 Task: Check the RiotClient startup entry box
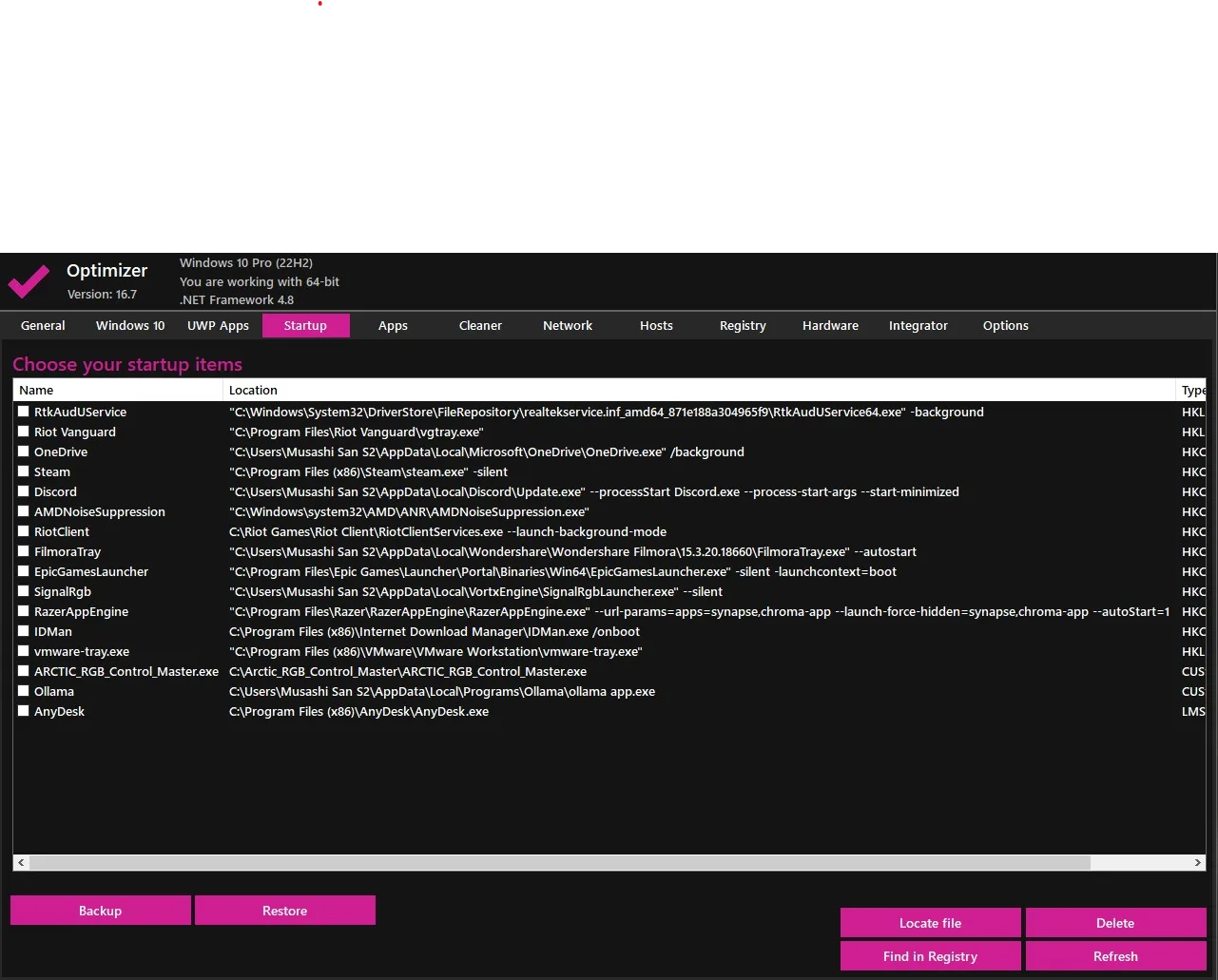tap(24, 531)
